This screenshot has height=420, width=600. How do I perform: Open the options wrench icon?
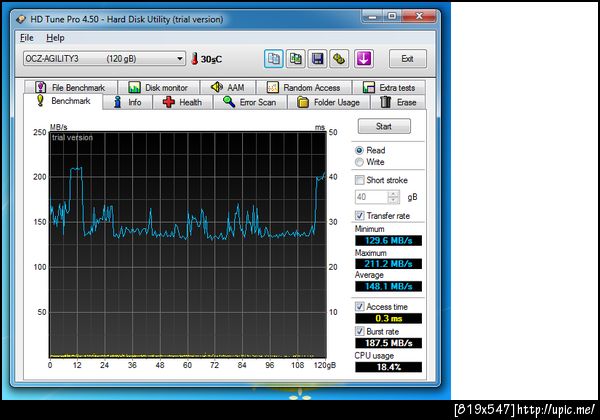point(339,59)
